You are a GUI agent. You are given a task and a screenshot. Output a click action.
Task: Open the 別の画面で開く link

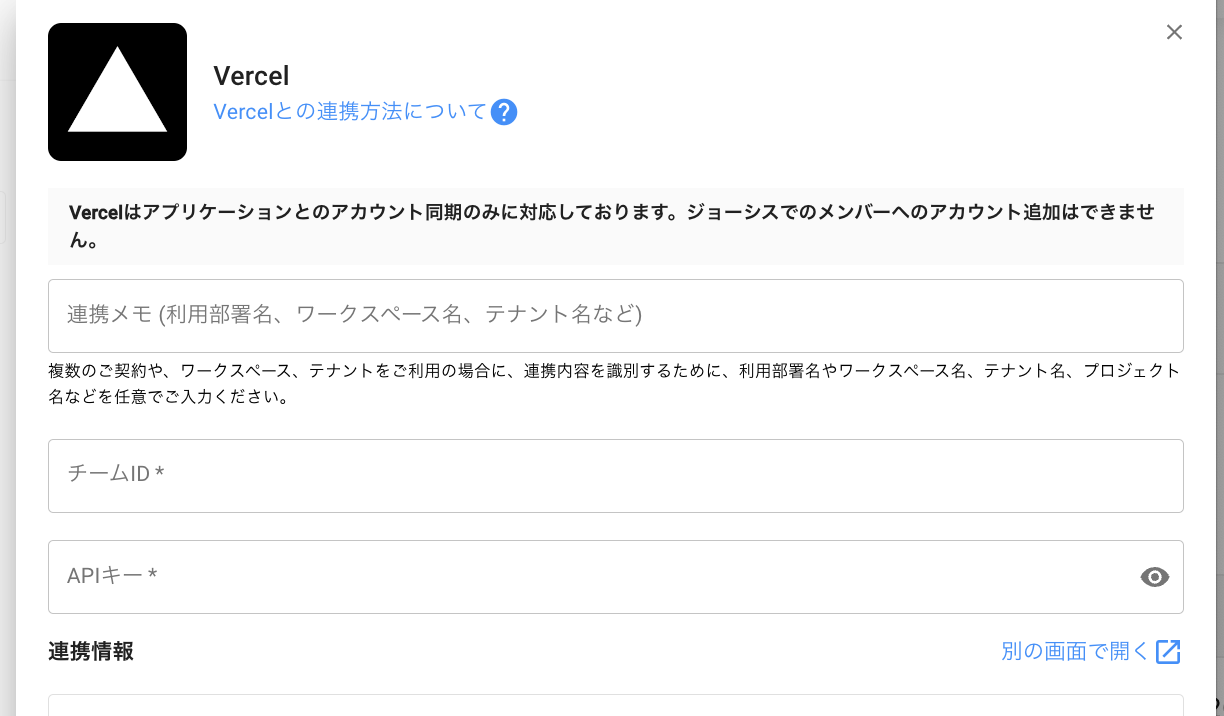point(1075,652)
